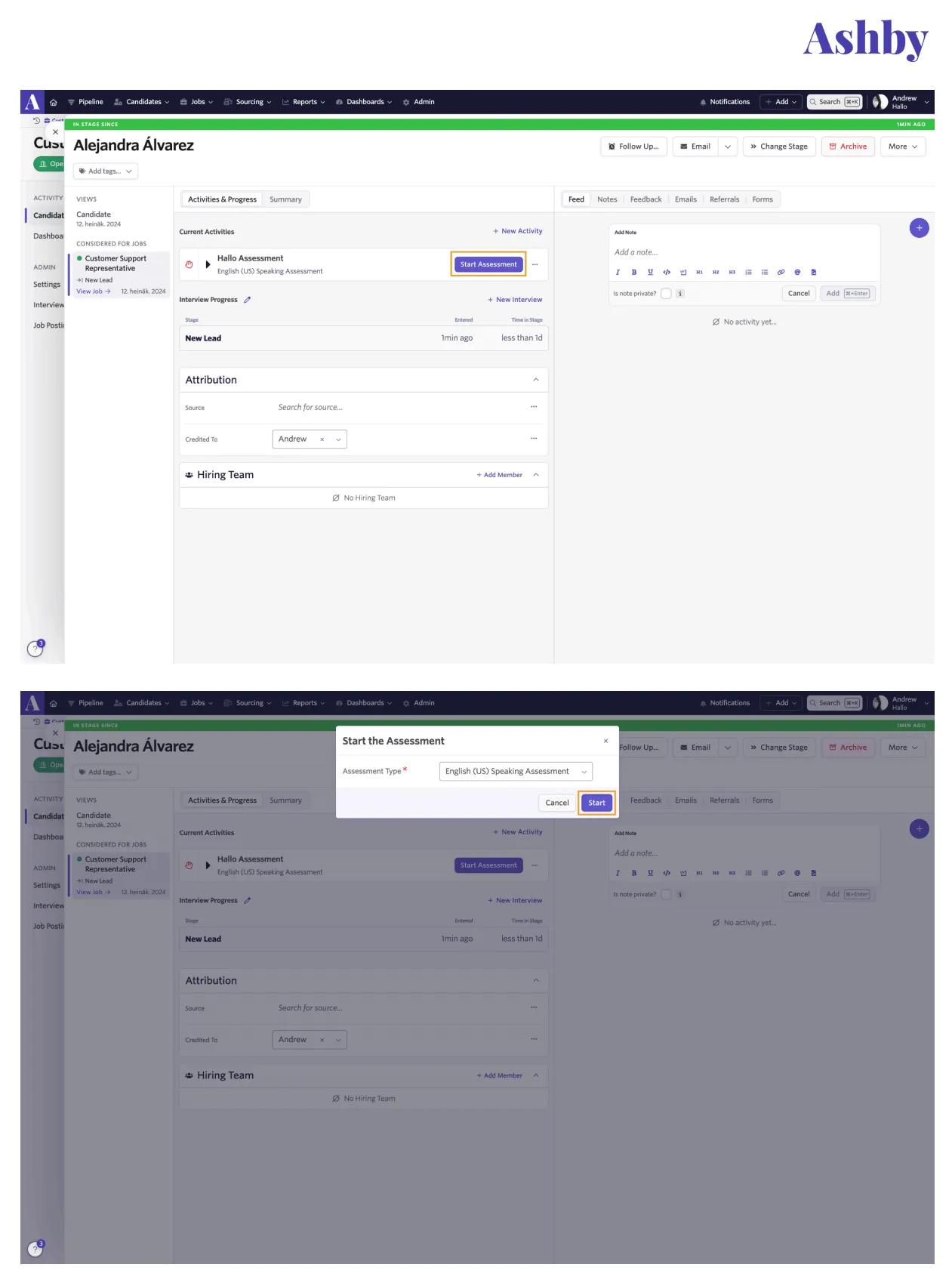Apply underline formatting in the upper screenshot's note editor
The width and height of the screenshot is (952, 1286).
tap(651, 273)
